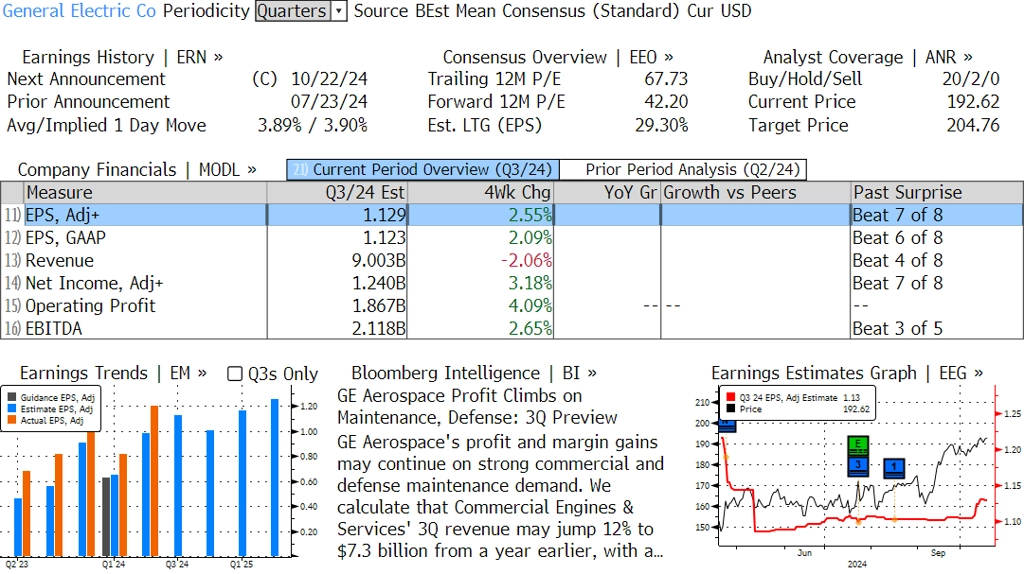Click the Est. LTG (EPS) value 29.30%

[x=662, y=125]
